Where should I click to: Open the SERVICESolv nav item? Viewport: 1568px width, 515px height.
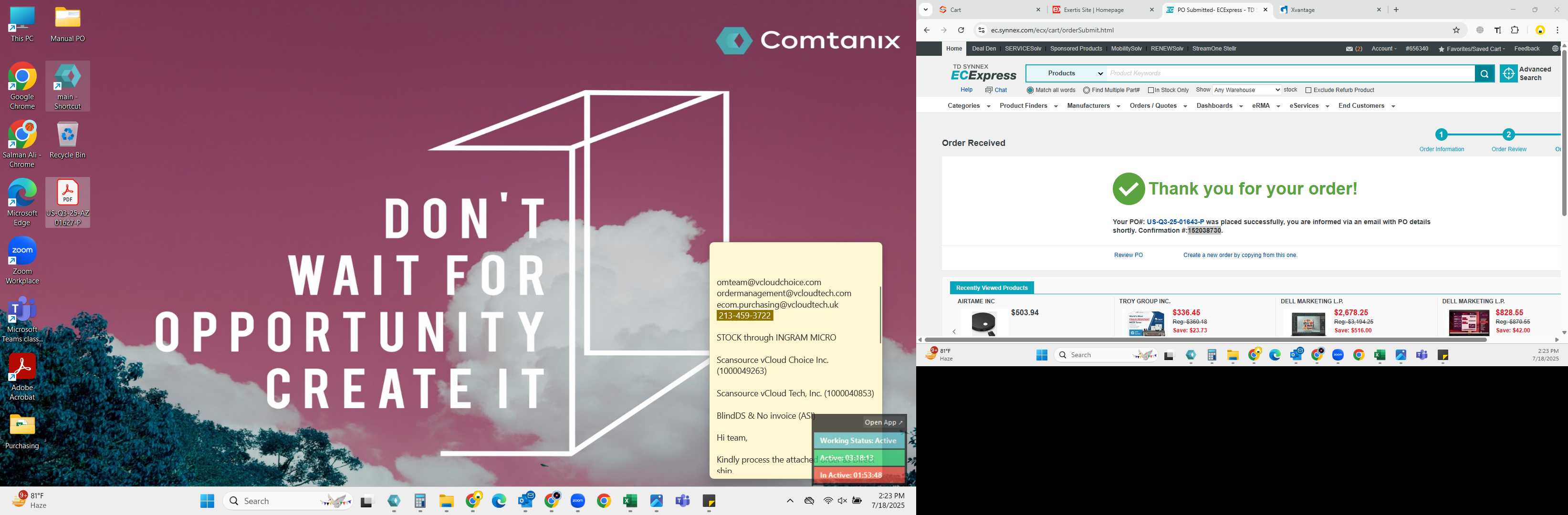pyautogui.click(x=1023, y=49)
